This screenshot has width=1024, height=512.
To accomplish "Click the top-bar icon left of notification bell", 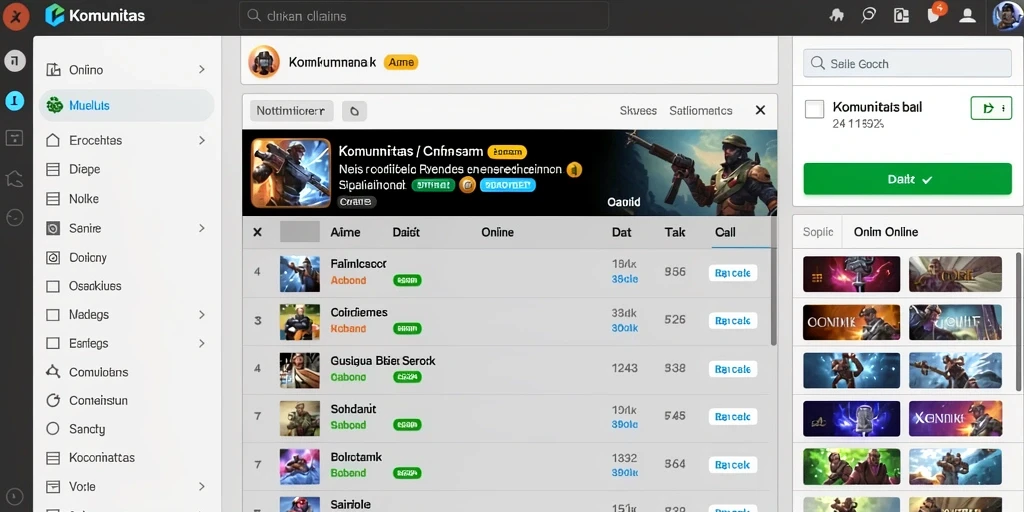I will click(x=901, y=16).
